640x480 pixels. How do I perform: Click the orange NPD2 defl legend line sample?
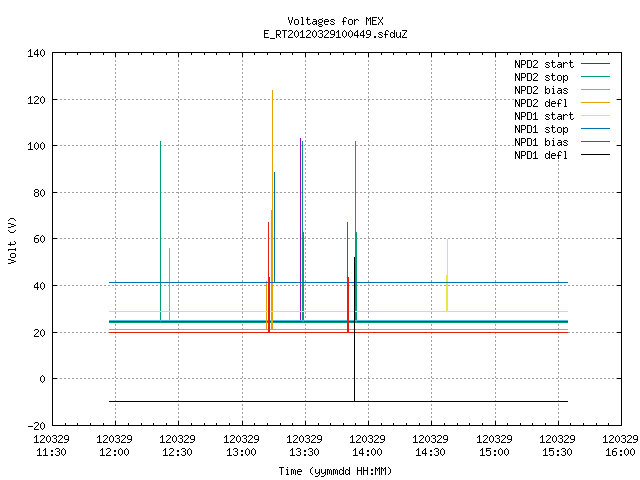pyautogui.click(x=595, y=103)
